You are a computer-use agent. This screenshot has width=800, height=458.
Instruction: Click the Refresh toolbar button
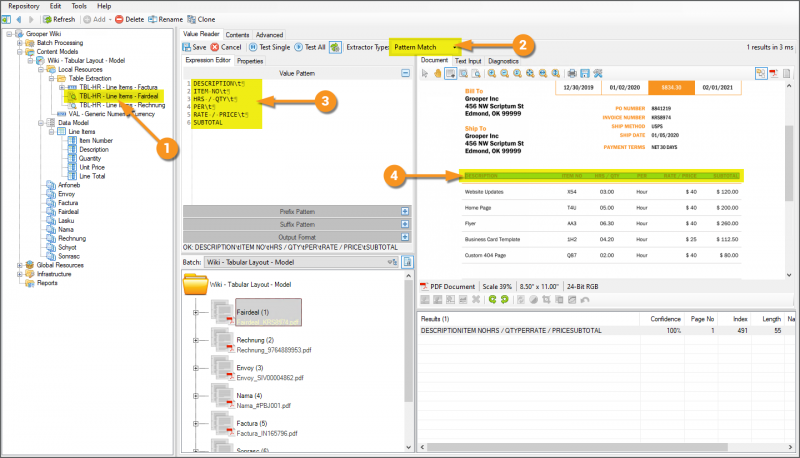59,19
